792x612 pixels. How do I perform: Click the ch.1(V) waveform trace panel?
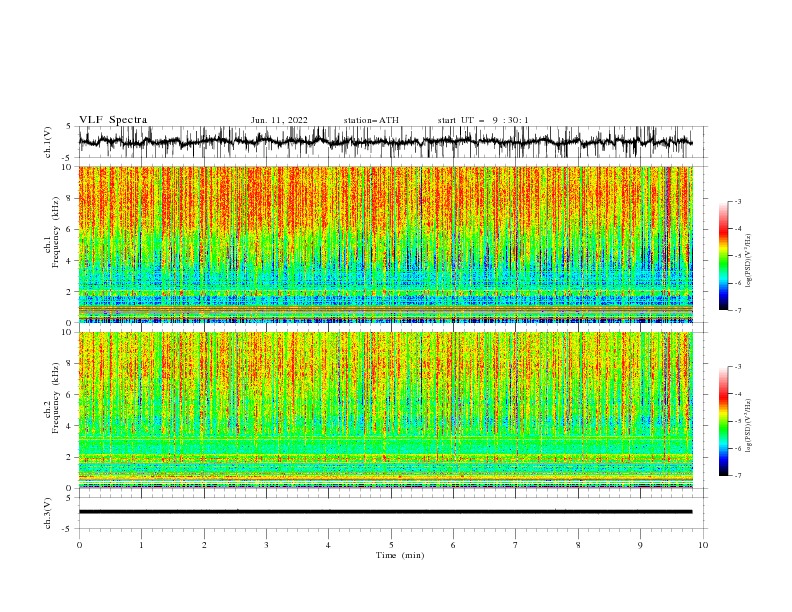click(x=392, y=142)
